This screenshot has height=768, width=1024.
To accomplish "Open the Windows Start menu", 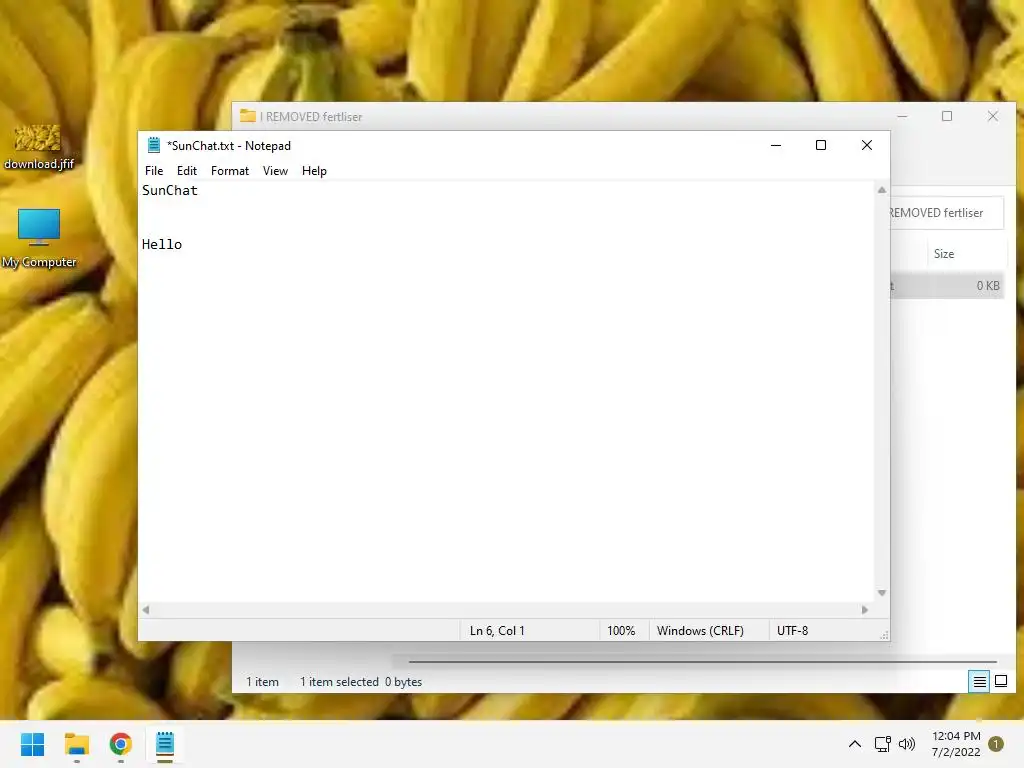I will click(32, 744).
